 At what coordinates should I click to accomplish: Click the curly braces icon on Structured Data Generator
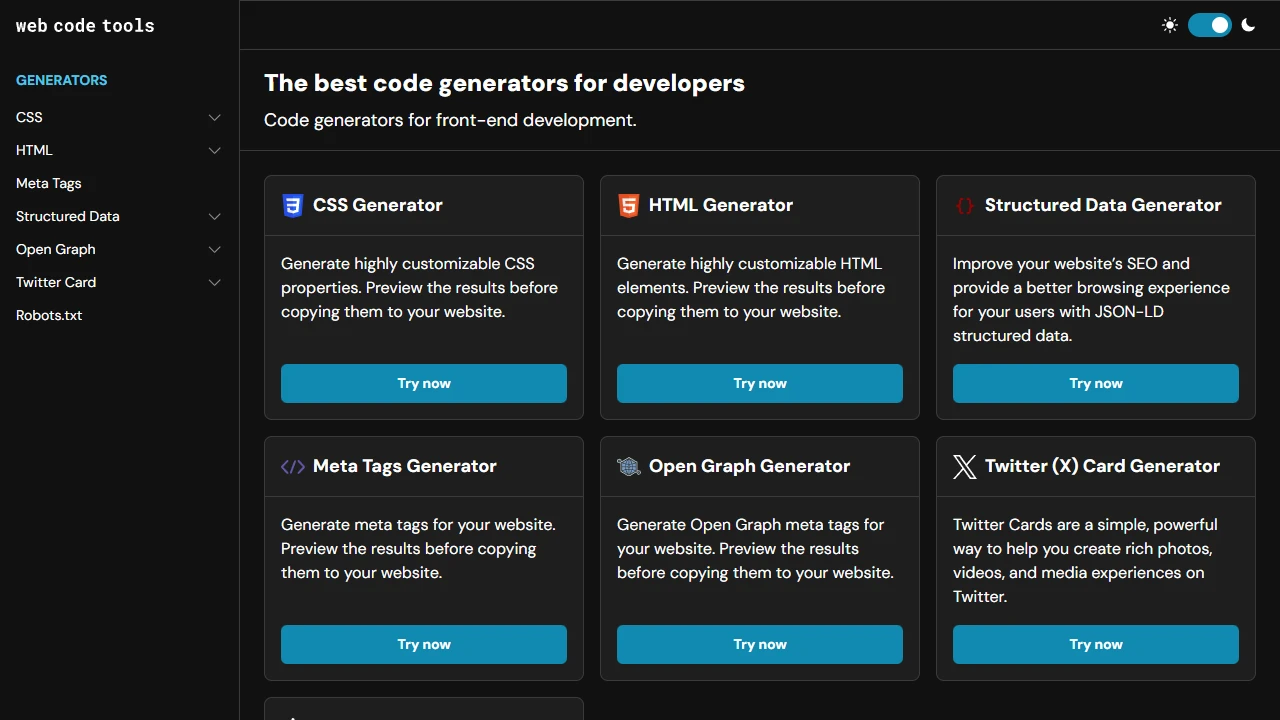(x=964, y=205)
